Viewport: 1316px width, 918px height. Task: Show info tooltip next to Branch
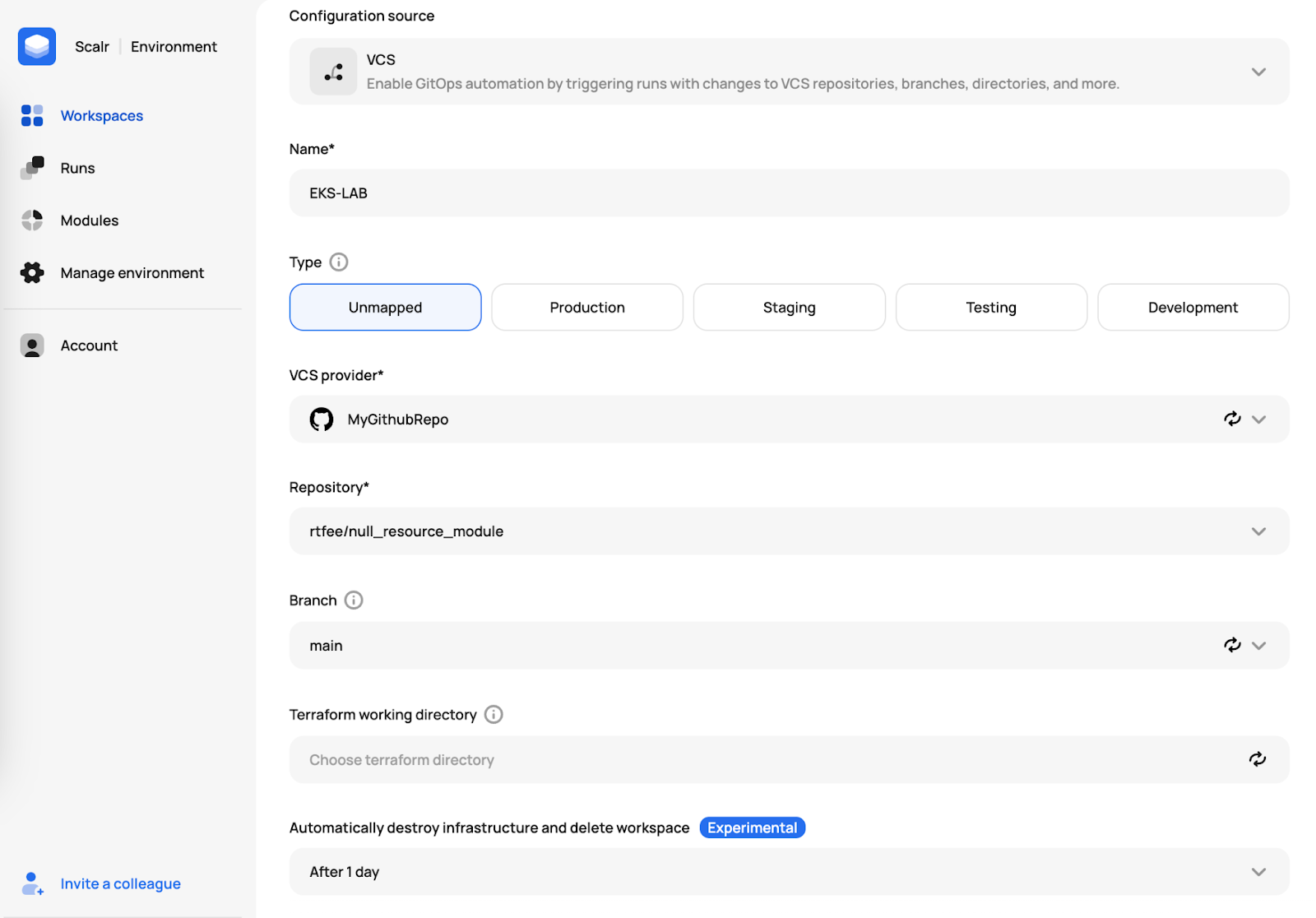click(354, 600)
